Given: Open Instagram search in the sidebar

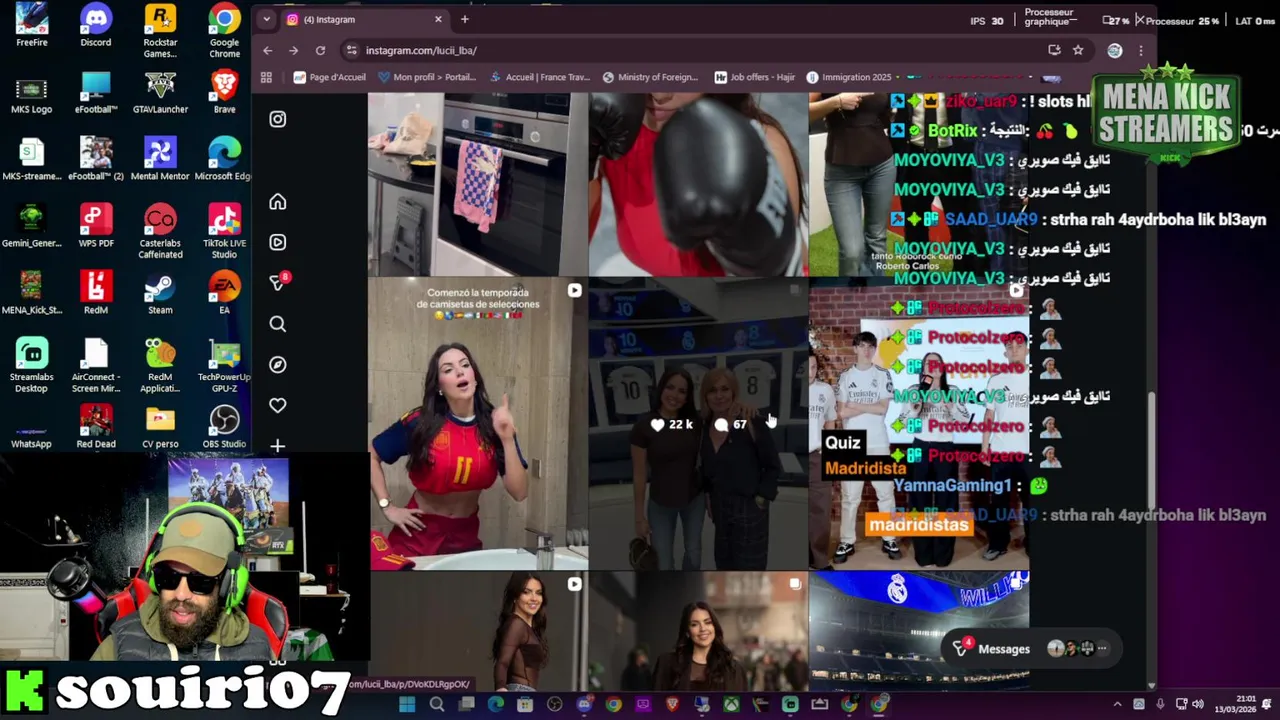Looking at the screenshot, I should pyautogui.click(x=277, y=324).
